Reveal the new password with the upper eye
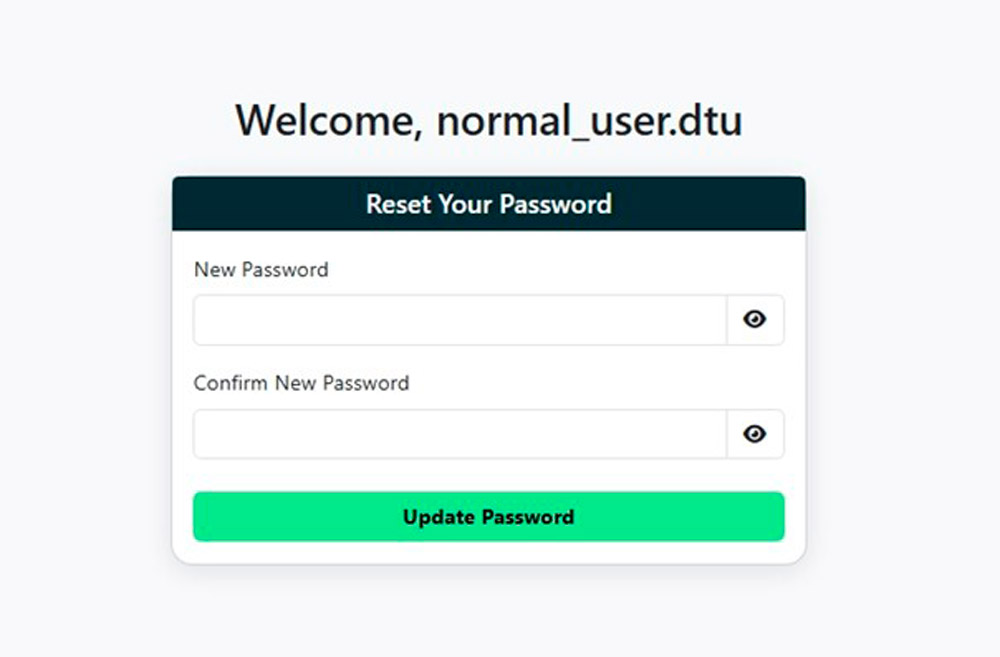The image size is (1000, 657). [755, 320]
